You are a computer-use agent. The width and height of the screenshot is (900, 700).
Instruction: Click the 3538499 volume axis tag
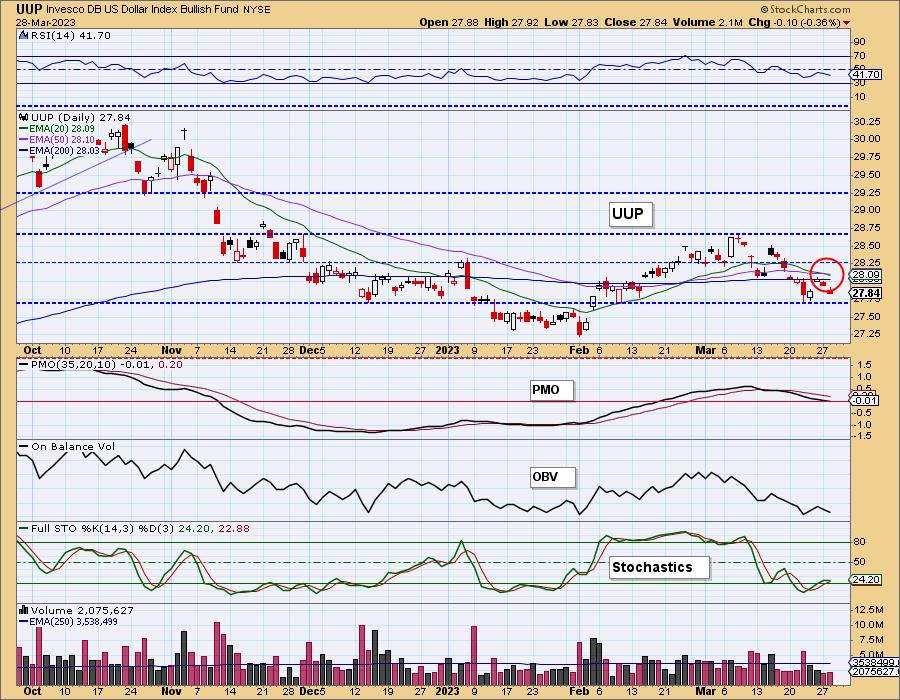point(873,662)
